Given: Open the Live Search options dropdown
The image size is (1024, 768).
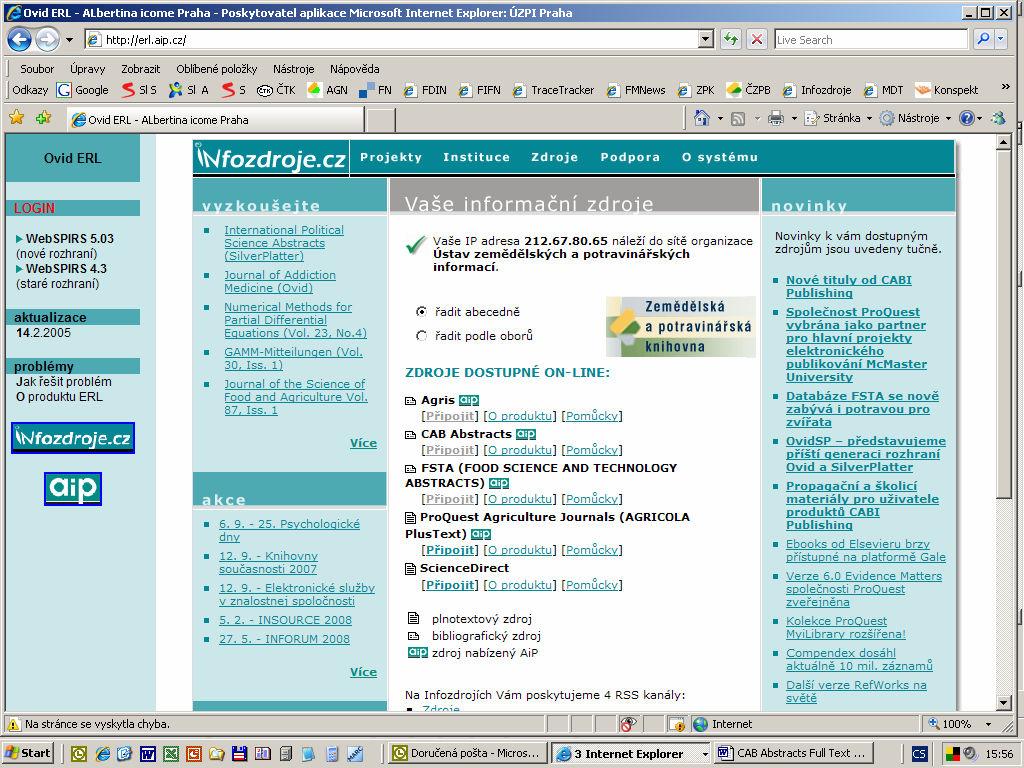Looking at the screenshot, I should (x=1000, y=40).
